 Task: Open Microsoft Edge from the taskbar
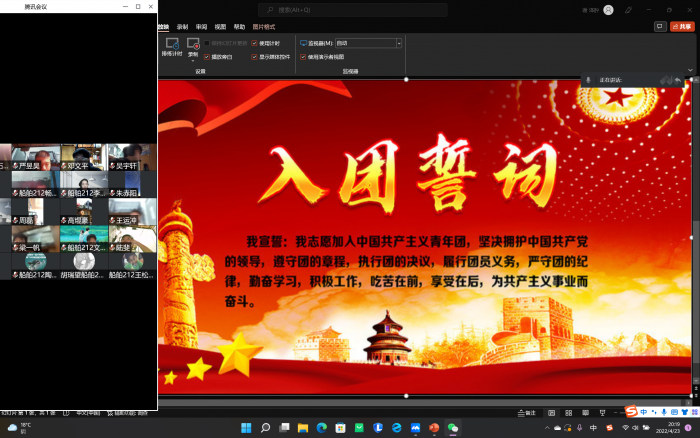click(x=321, y=428)
